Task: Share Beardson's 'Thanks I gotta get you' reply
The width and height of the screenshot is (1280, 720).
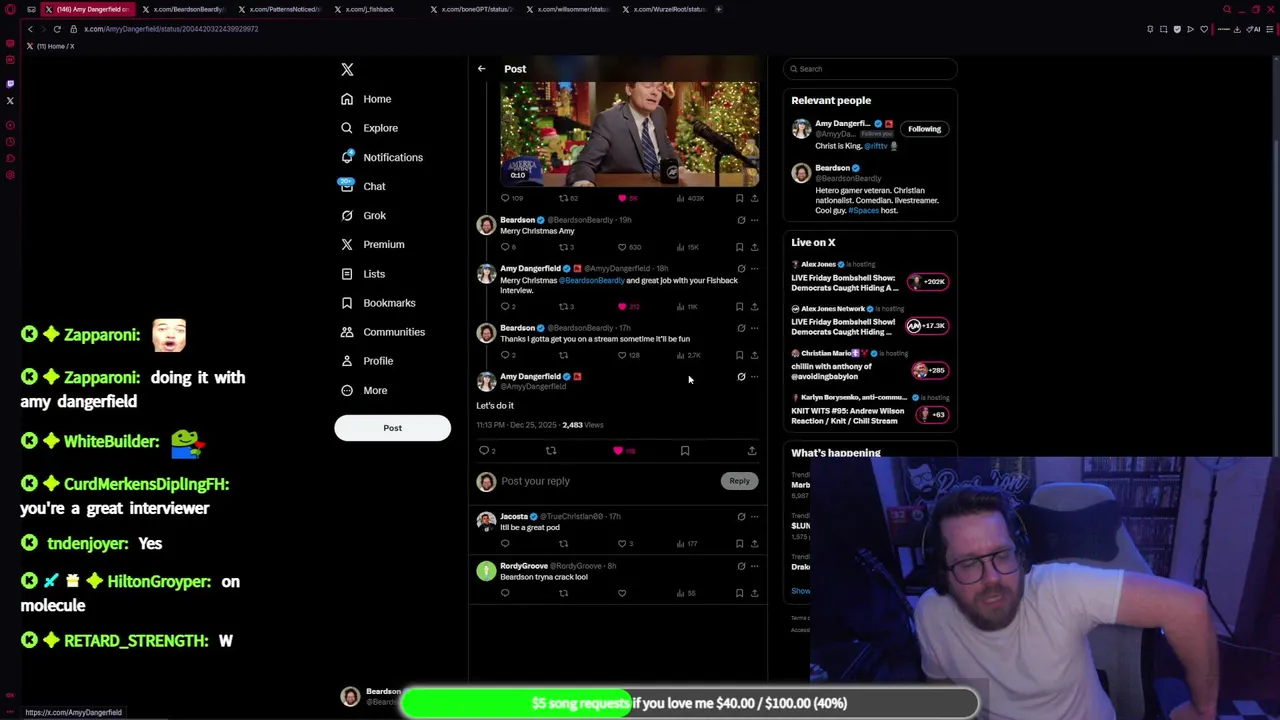Action: coord(754,355)
